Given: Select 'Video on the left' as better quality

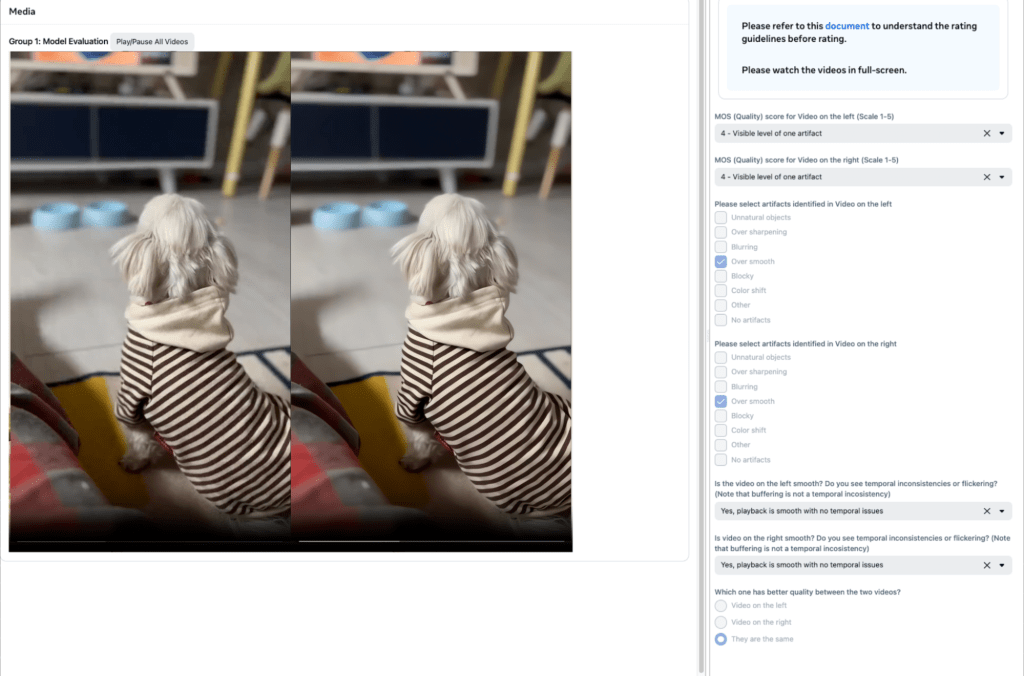Looking at the screenshot, I should click(x=721, y=605).
